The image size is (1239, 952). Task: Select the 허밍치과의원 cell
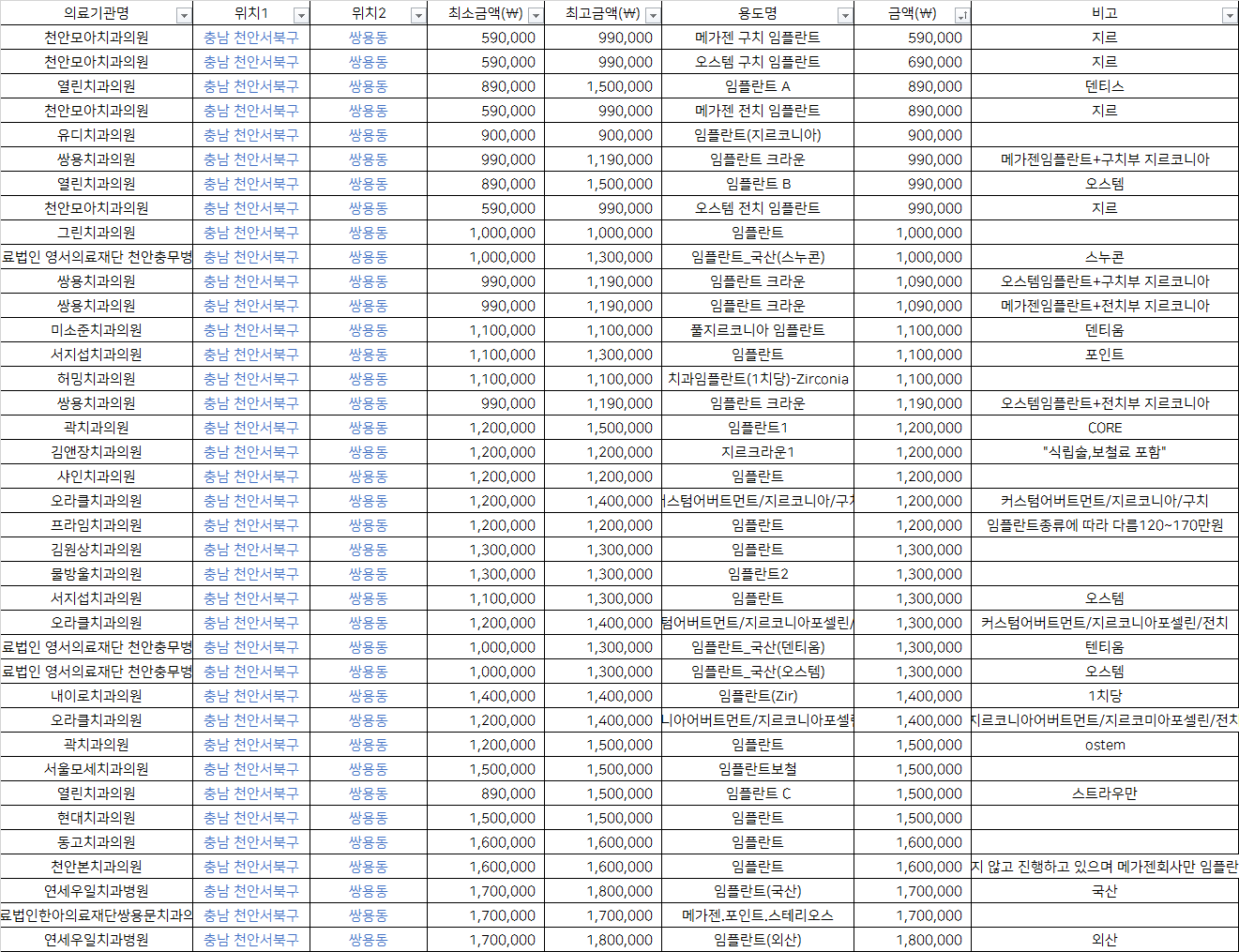[97, 379]
